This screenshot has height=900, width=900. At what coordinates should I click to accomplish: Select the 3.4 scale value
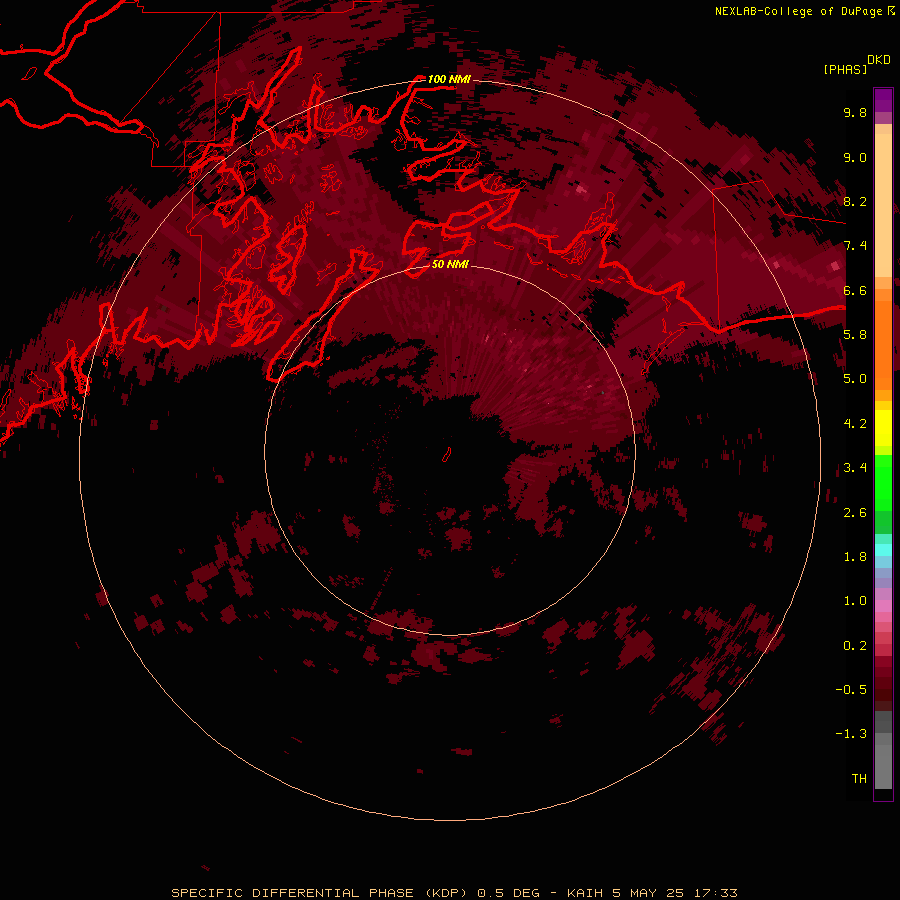[x=855, y=468]
